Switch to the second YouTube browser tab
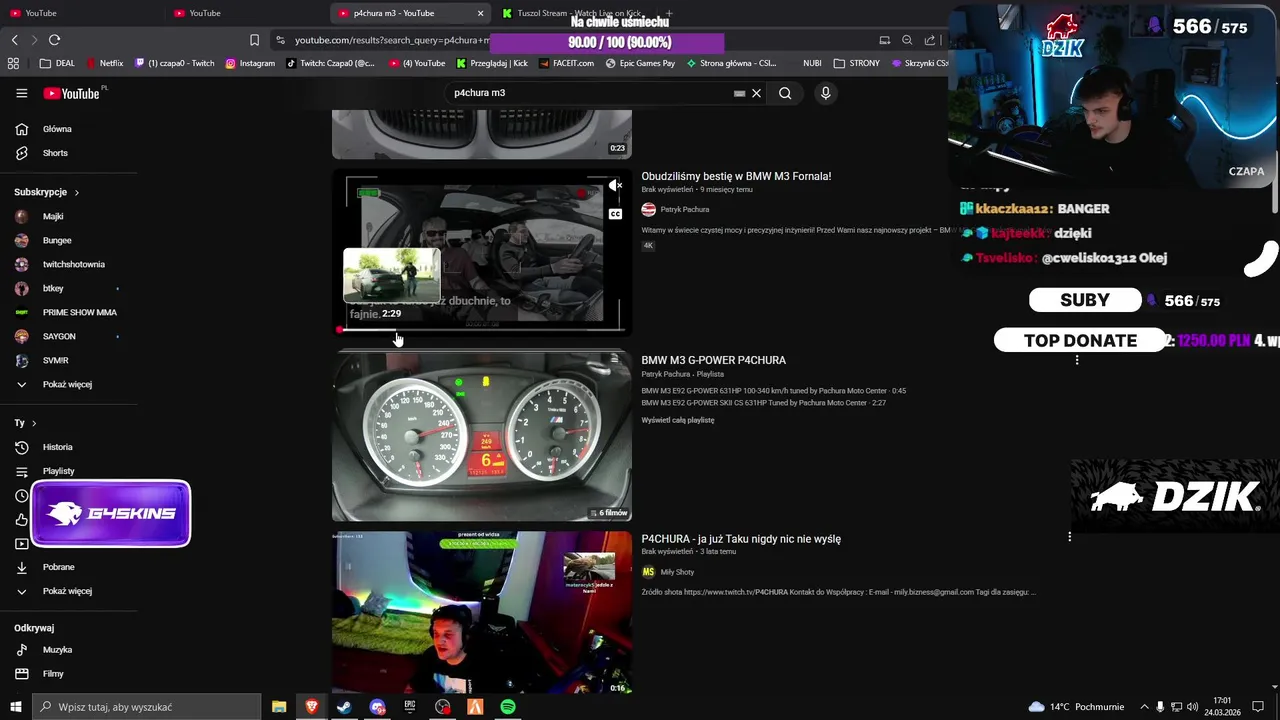The height and width of the screenshot is (720, 1280). click(245, 13)
